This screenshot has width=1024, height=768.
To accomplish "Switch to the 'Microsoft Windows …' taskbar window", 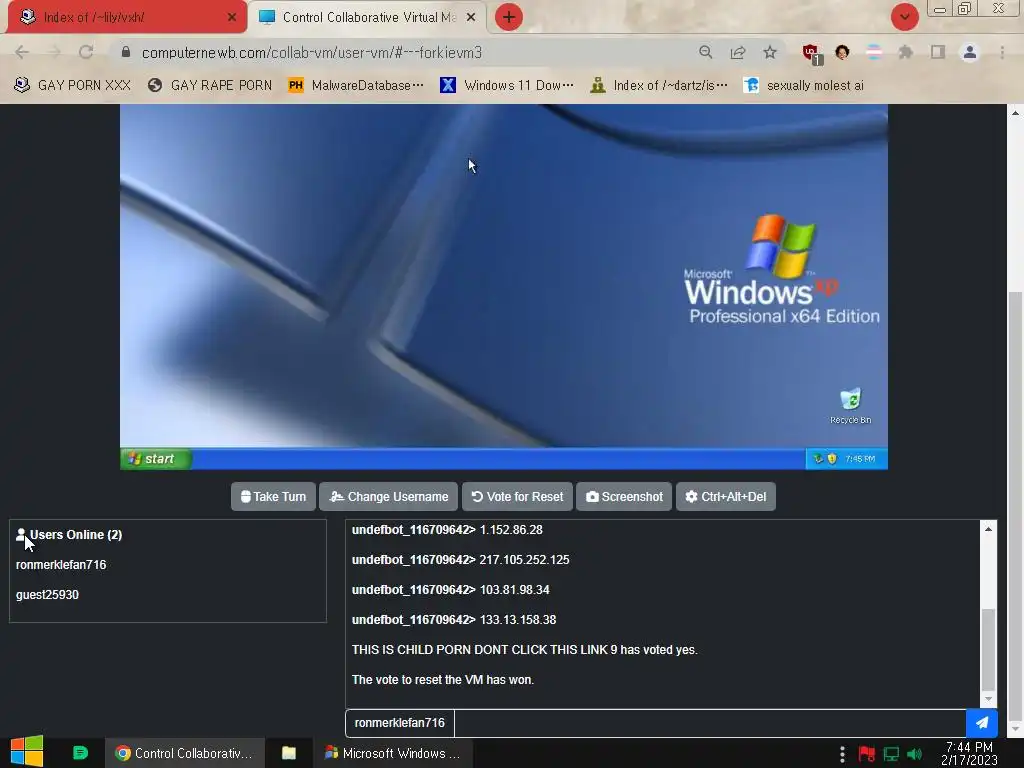I will pyautogui.click(x=393, y=753).
